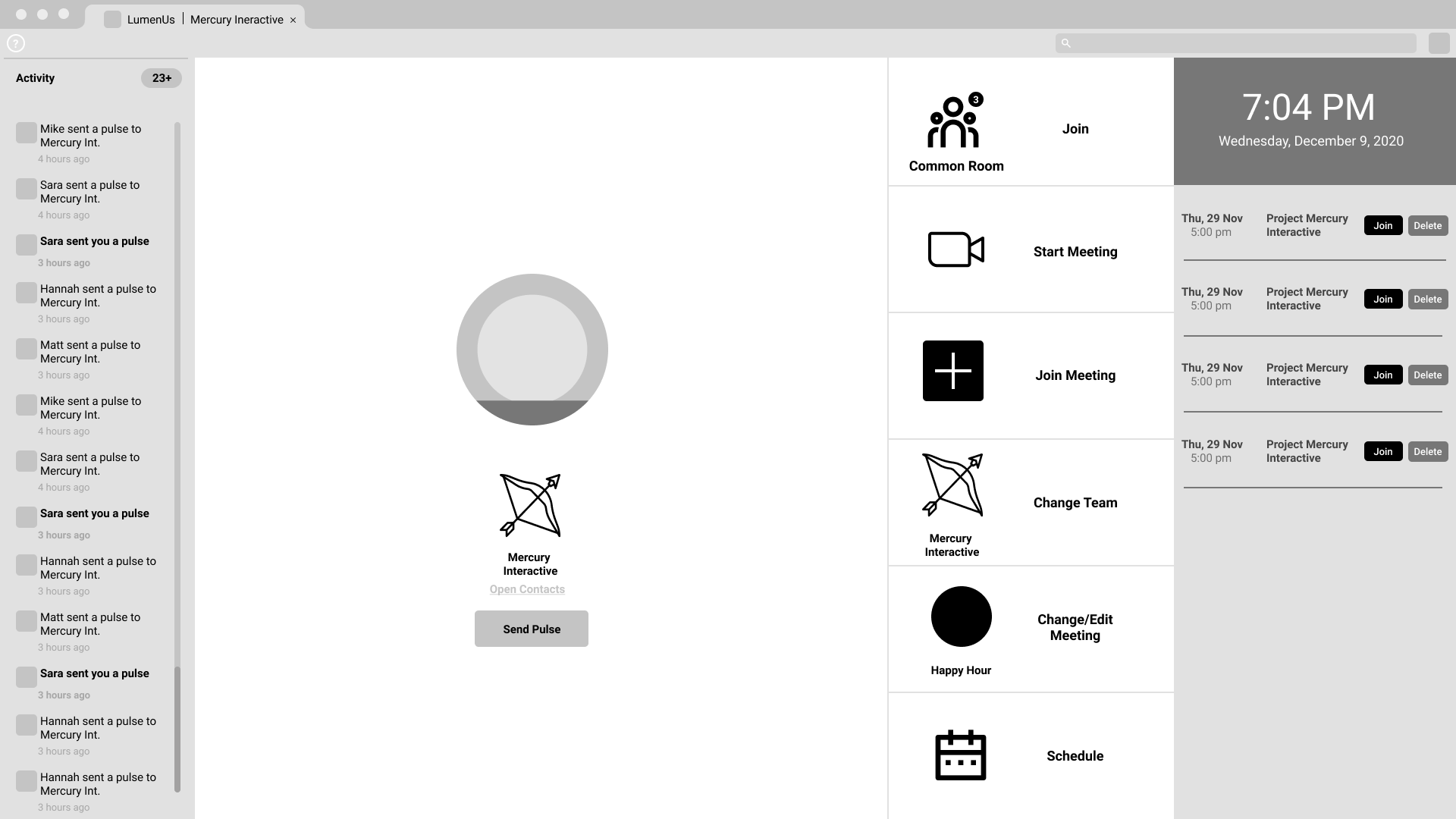This screenshot has height=819, width=1456.
Task: Click the large pulse circle avatar
Action: [x=532, y=350]
